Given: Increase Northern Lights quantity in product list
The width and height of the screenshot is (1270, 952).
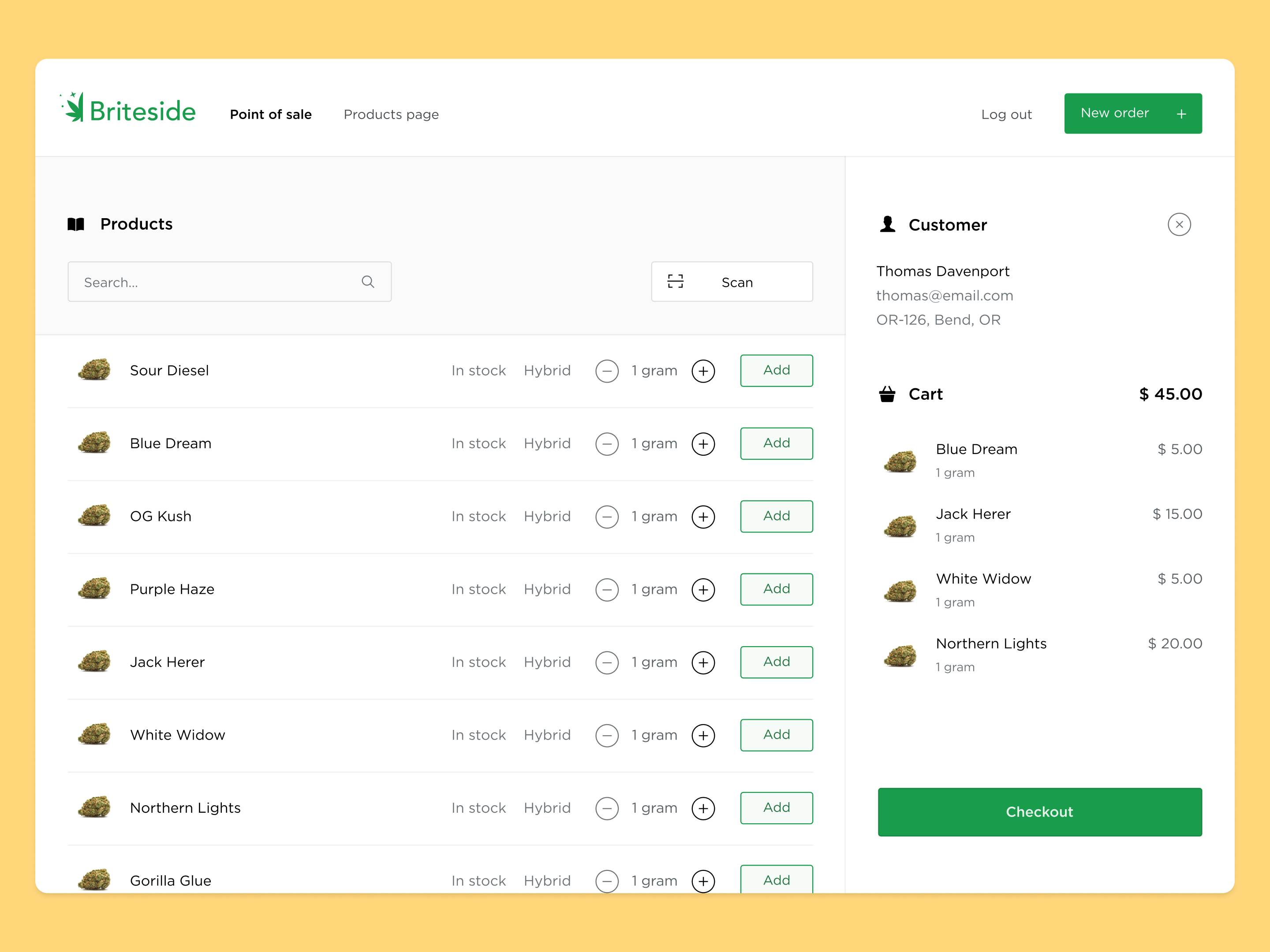Looking at the screenshot, I should click(703, 808).
